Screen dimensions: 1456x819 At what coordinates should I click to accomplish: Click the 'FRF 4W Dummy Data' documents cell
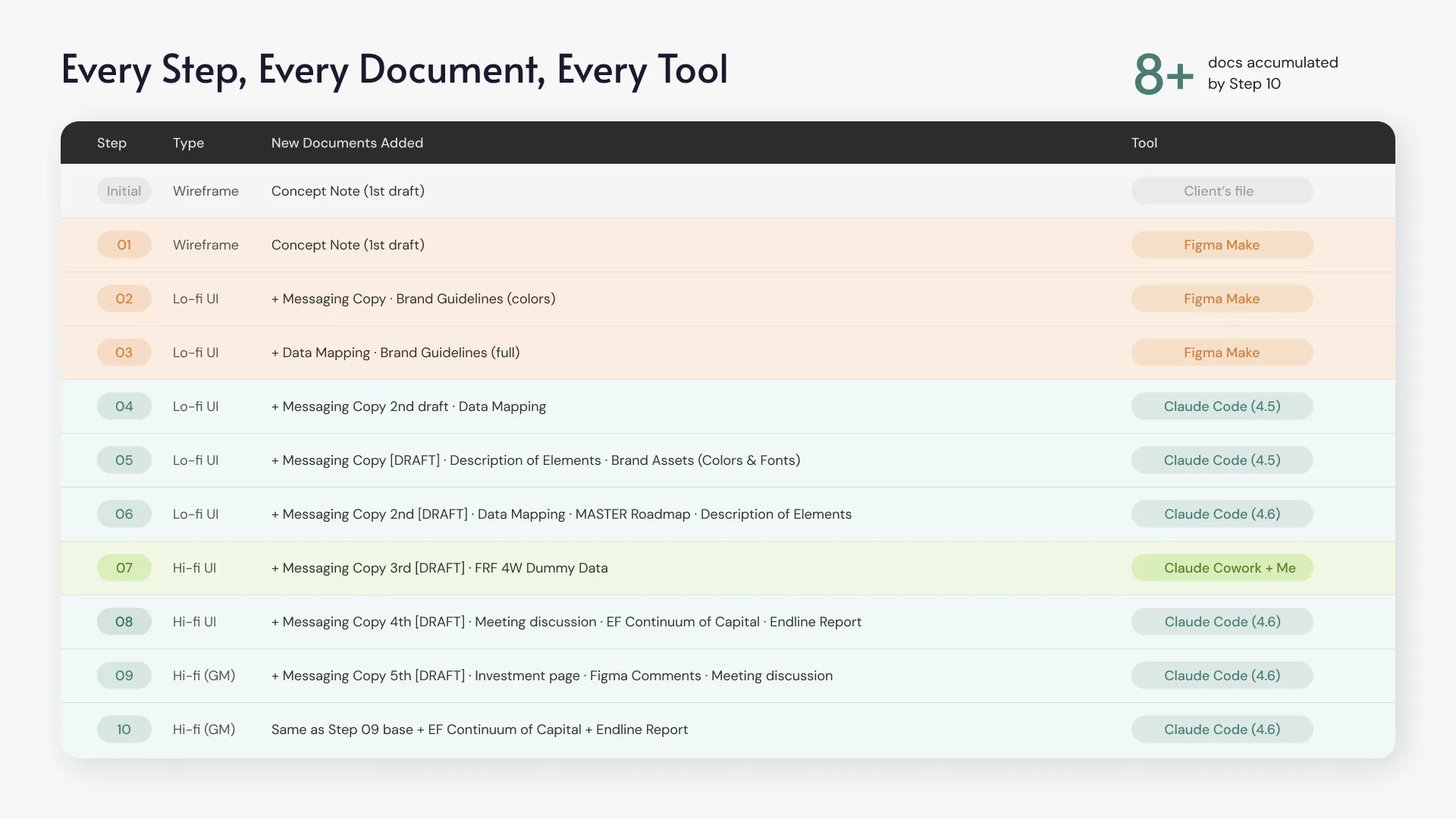[x=440, y=568]
